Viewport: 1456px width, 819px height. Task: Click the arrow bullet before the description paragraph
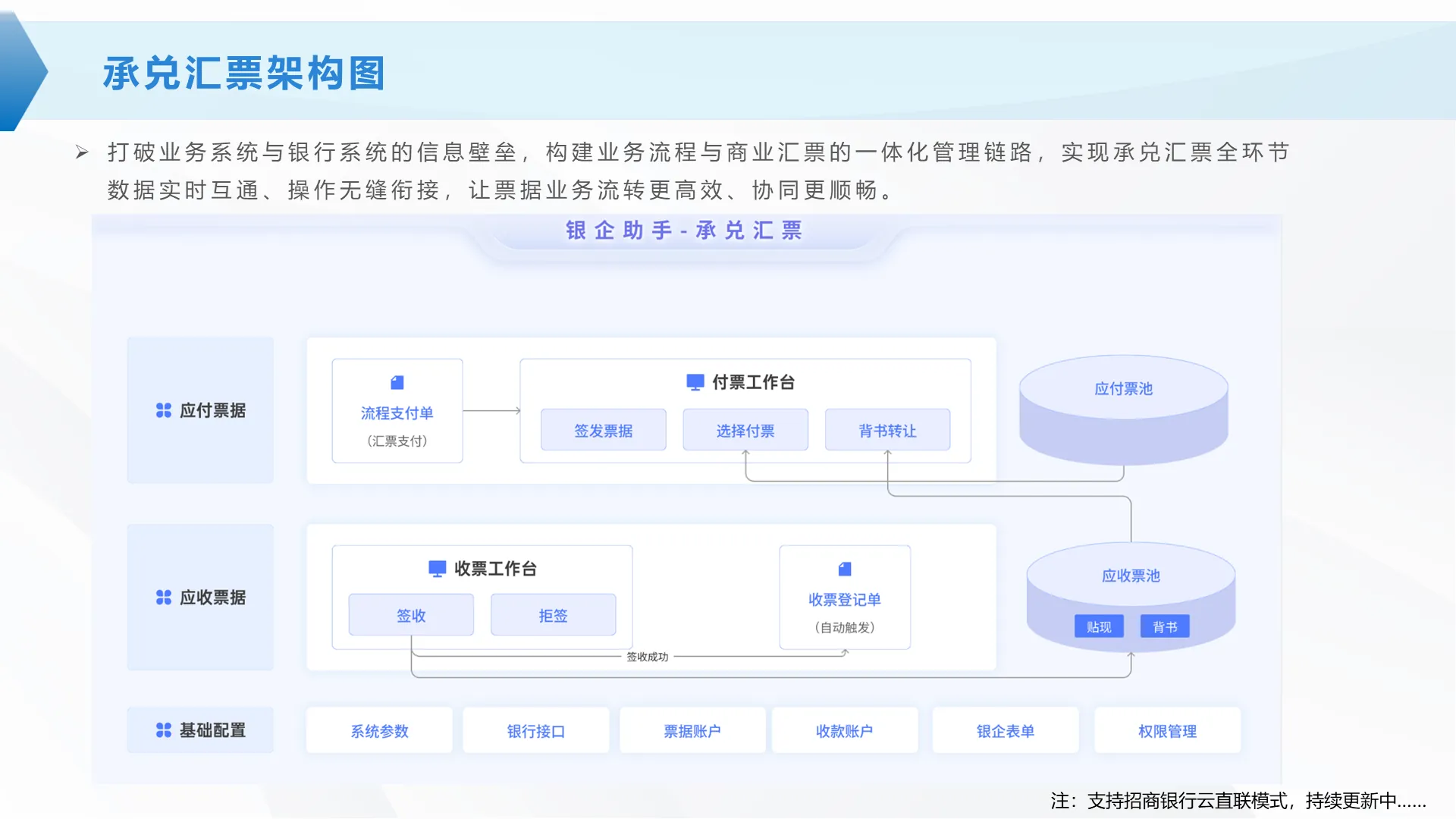(x=82, y=152)
